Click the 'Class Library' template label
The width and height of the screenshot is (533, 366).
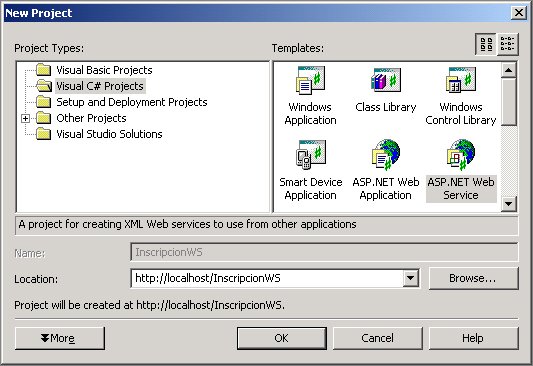click(386, 107)
